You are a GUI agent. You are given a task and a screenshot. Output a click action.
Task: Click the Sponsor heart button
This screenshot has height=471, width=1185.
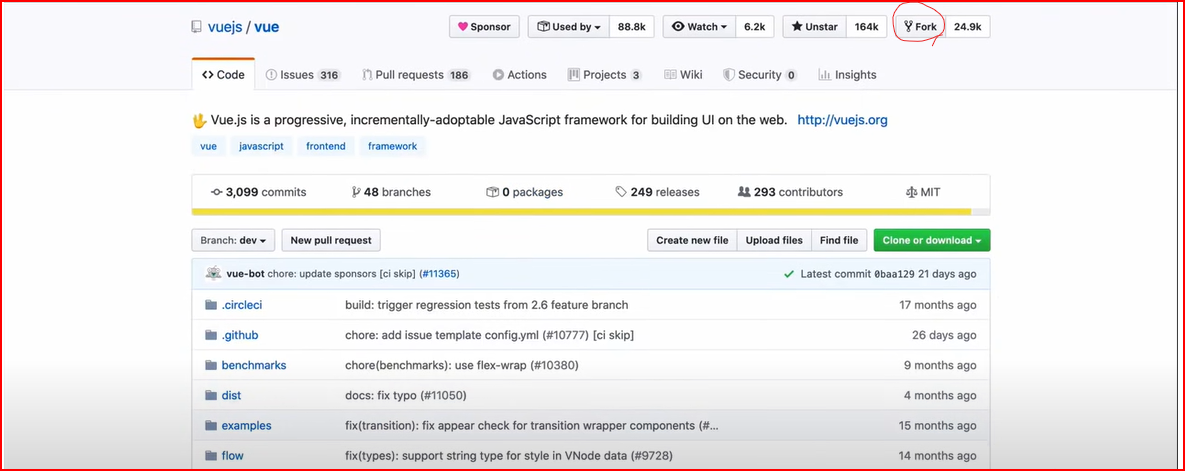484,26
